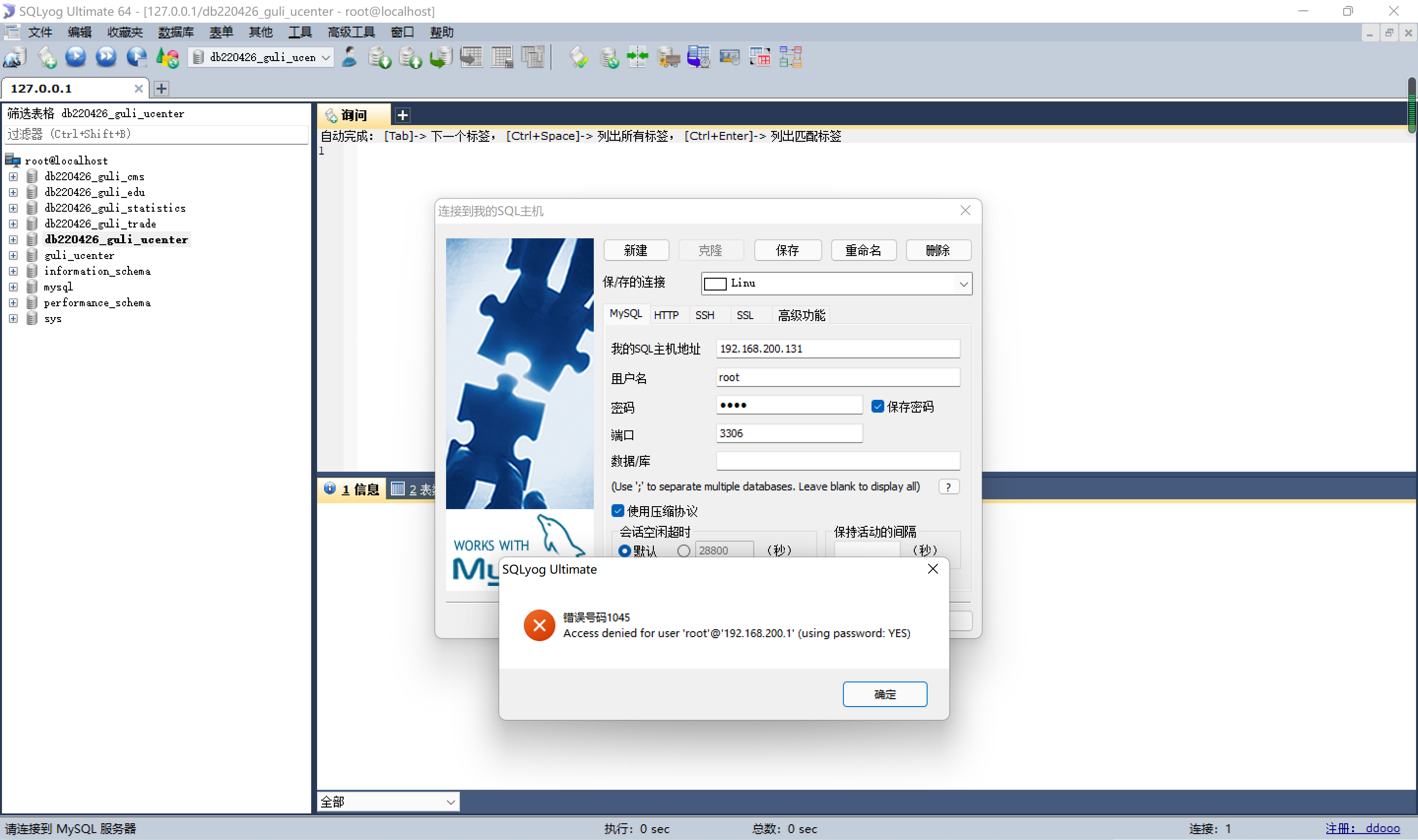
Task: Click the 数据/库 input field
Action: coord(838,461)
